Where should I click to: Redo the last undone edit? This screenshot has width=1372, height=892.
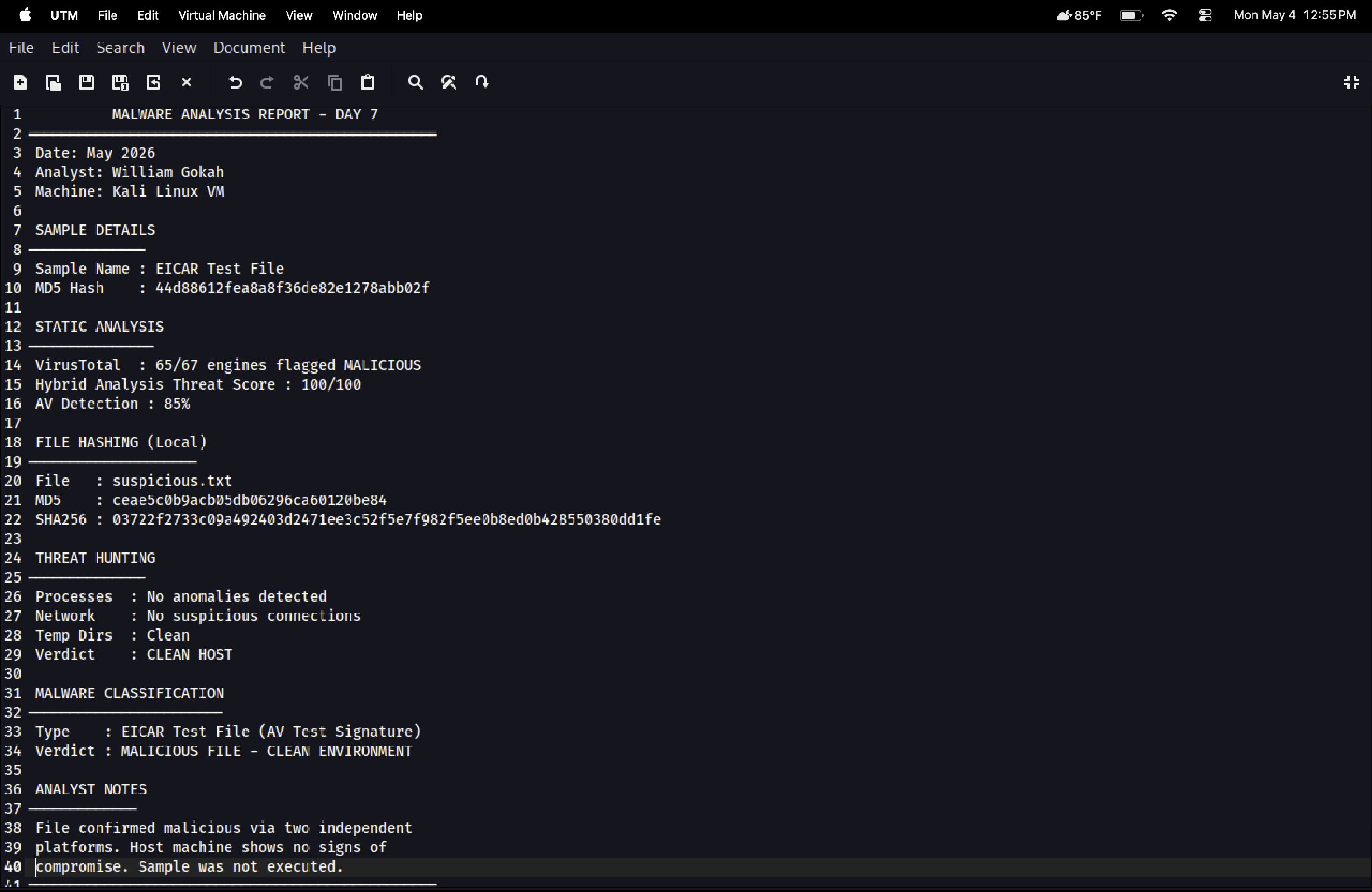click(267, 83)
